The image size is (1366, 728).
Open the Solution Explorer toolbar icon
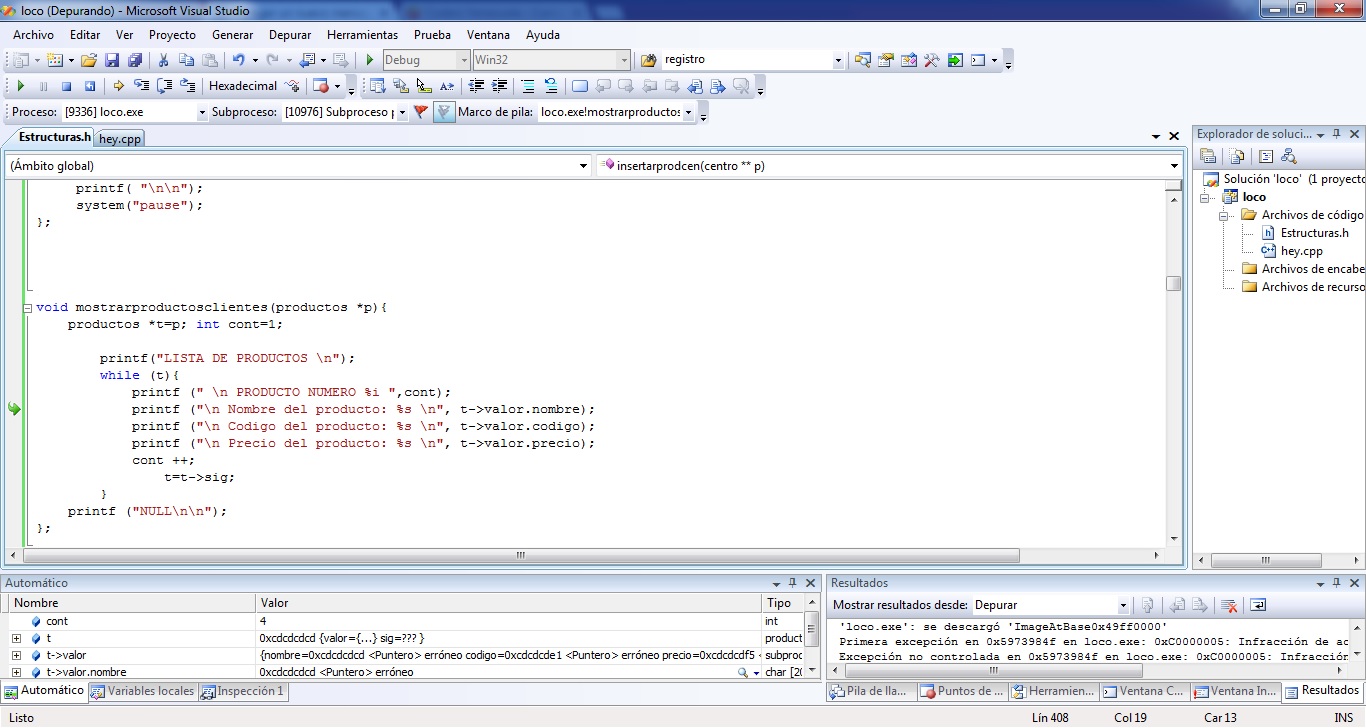pos(862,60)
